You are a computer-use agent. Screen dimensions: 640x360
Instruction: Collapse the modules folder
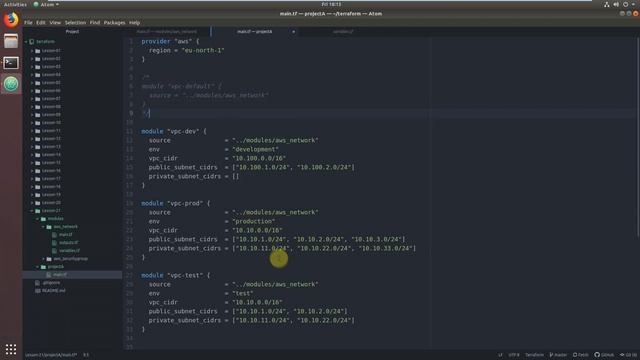[x=38, y=219]
